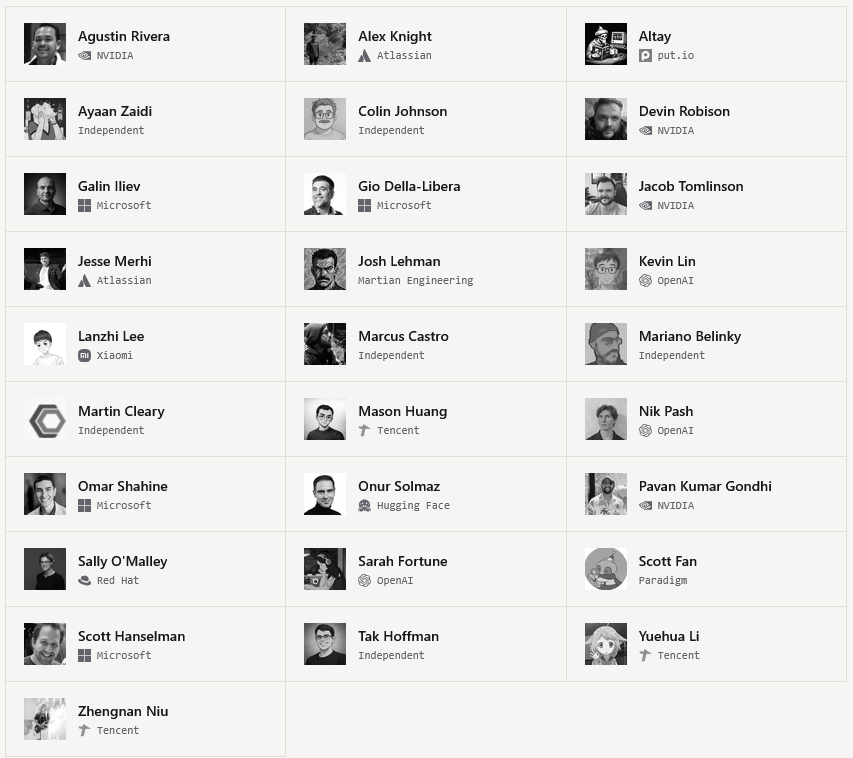853x758 pixels.
Task: Click the Paradigm label under Scott Fan
Action: pos(663,581)
